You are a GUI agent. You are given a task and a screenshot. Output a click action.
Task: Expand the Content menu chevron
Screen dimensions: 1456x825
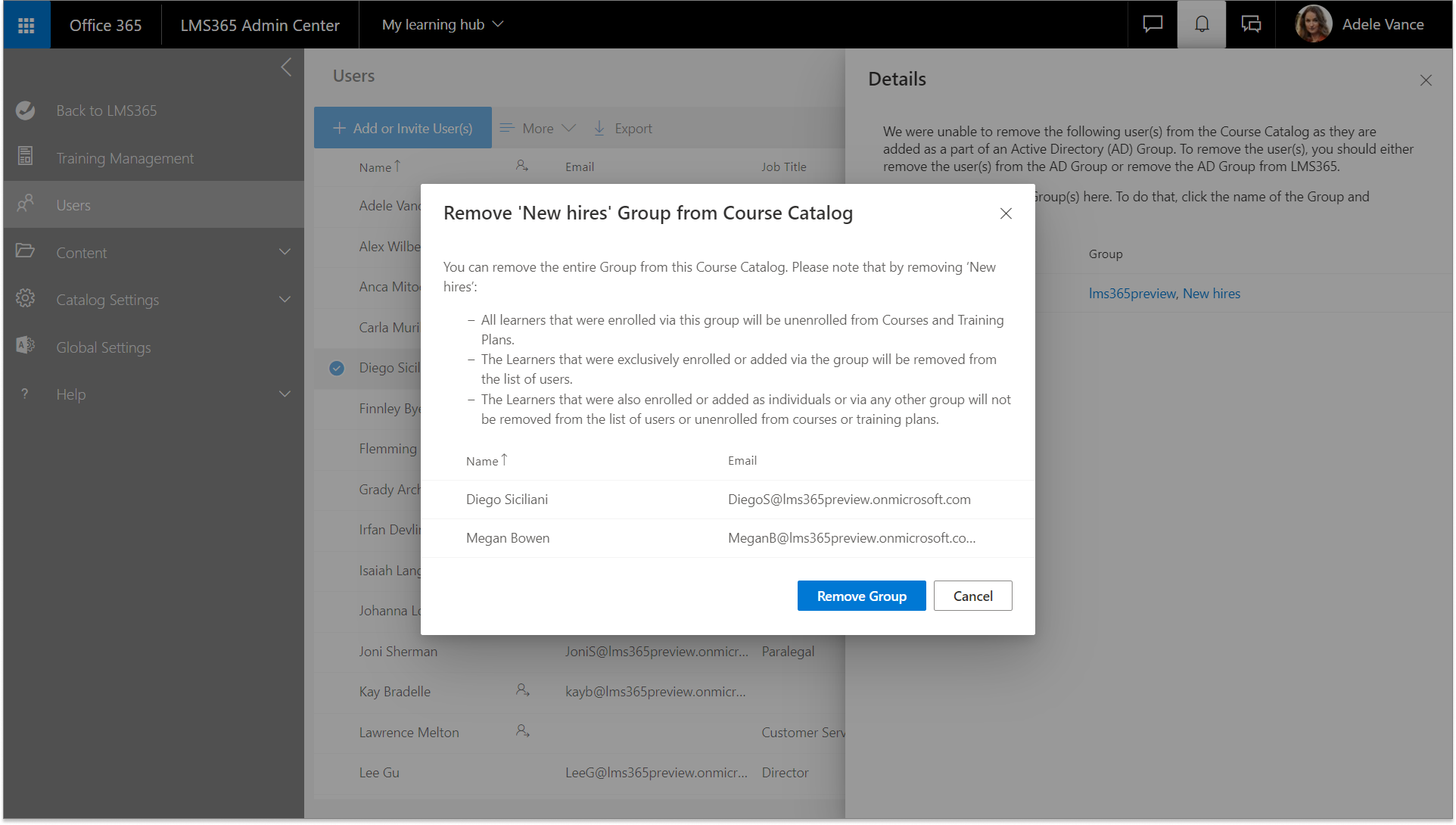click(x=285, y=252)
